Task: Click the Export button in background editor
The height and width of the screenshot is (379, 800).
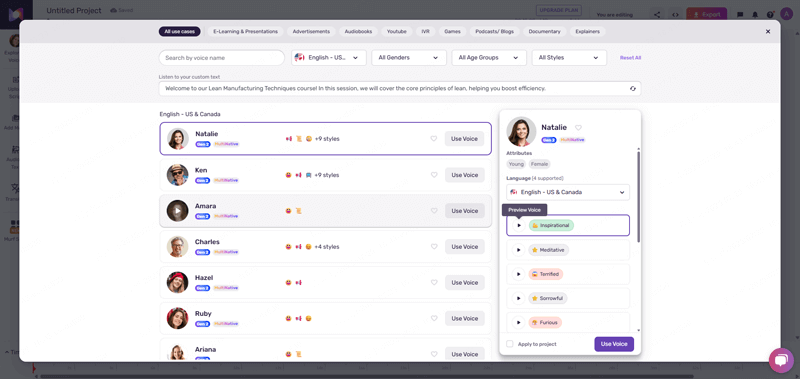Action: pyautogui.click(x=707, y=14)
